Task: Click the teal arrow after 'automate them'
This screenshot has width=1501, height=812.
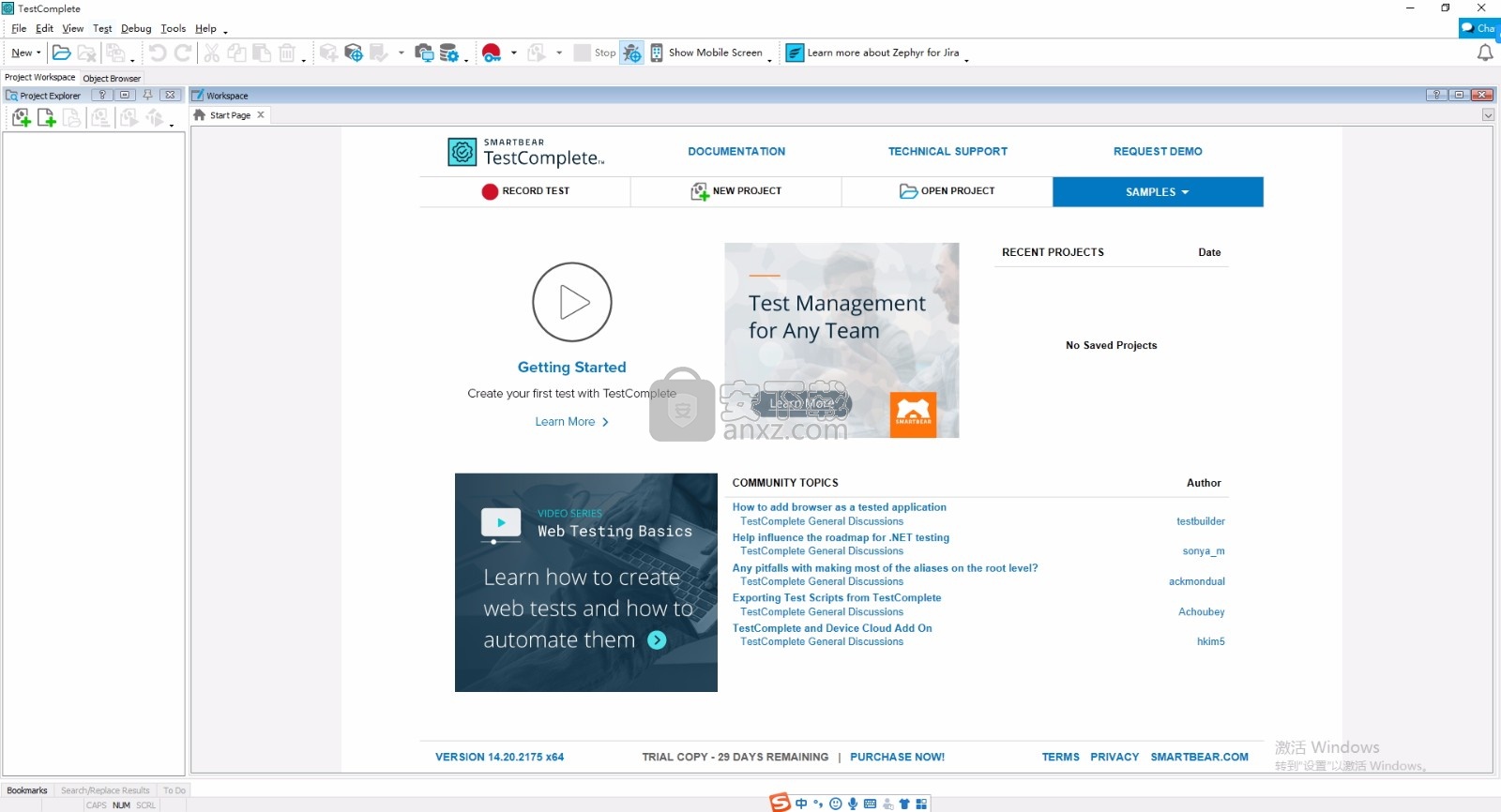Action: 657,640
